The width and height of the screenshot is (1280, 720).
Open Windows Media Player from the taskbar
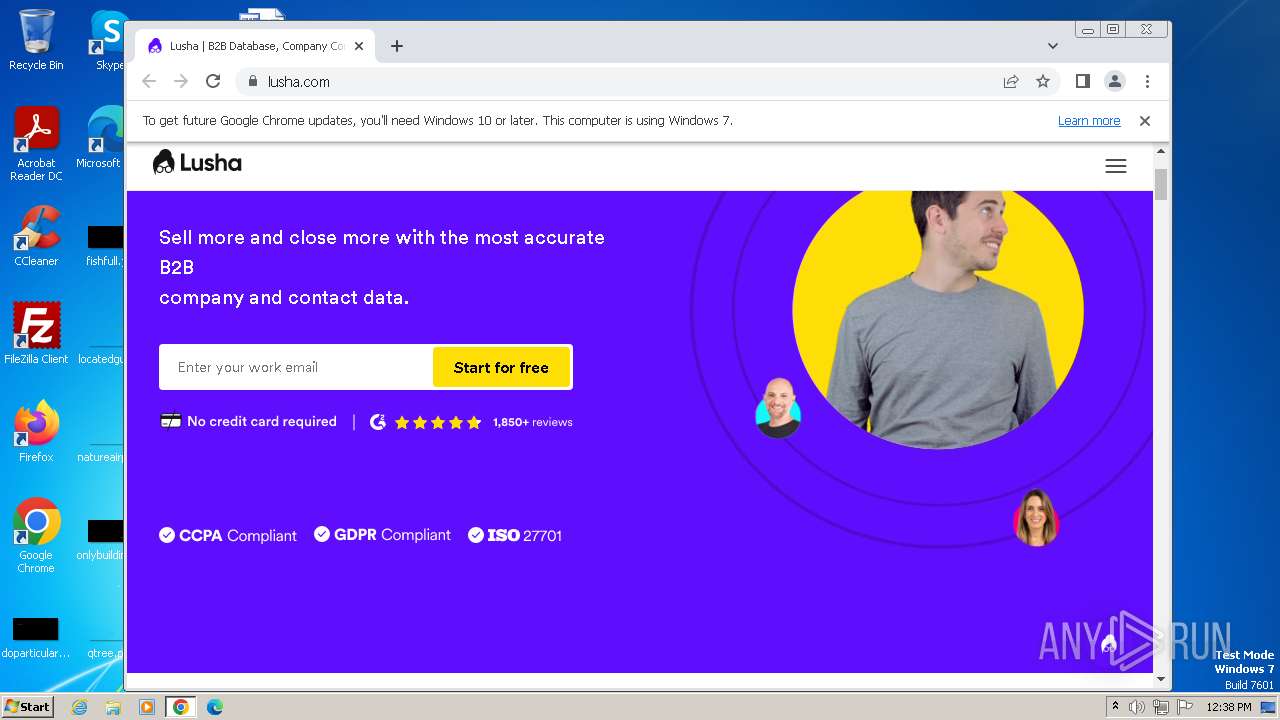click(x=147, y=707)
